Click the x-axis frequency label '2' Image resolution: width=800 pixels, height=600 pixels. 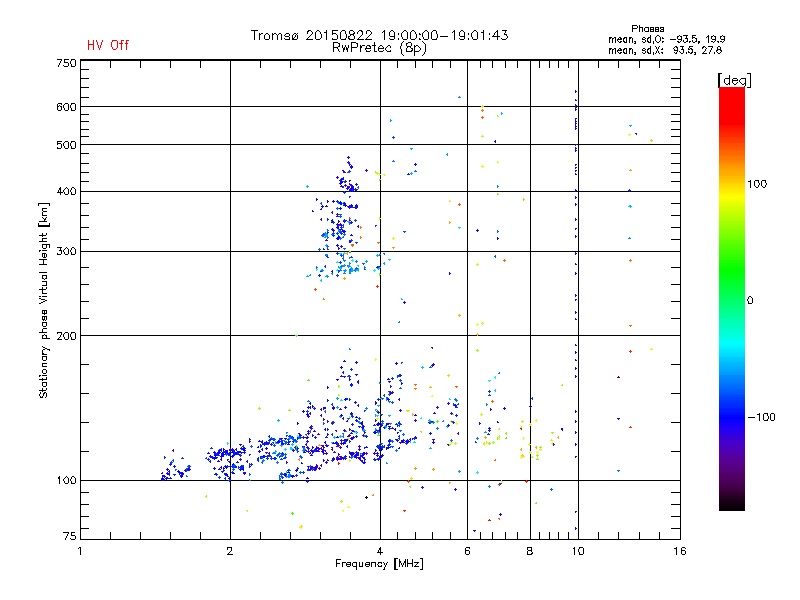[230, 551]
